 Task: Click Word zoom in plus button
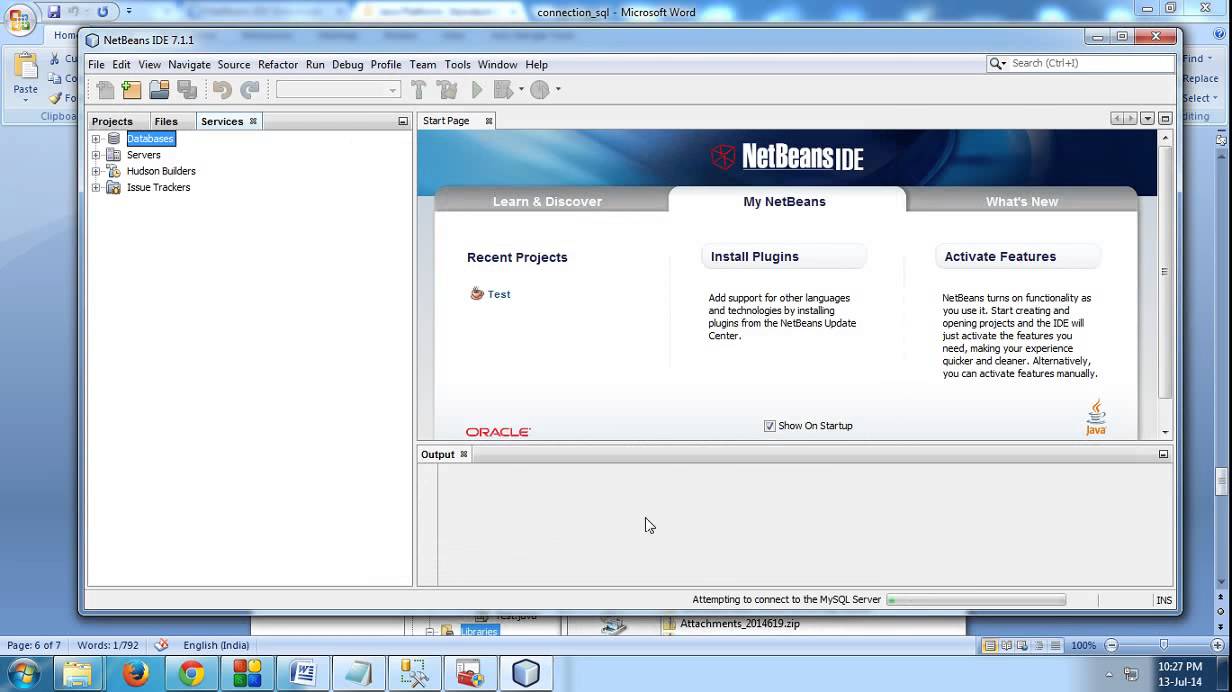pos(1218,645)
